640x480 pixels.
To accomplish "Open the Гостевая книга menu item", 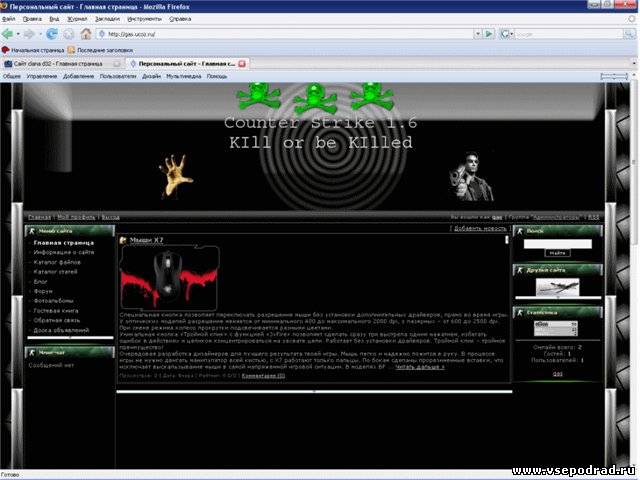I will [56, 311].
